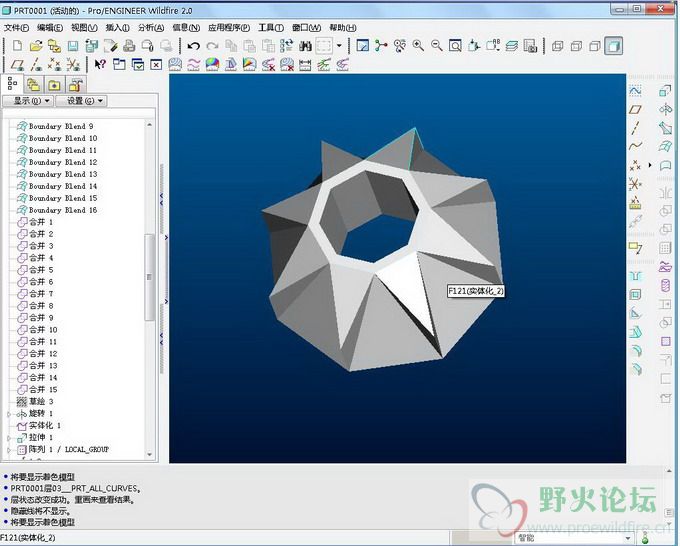Refit the model to the window
Image resolution: width=680 pixels, height=546 pixels.
[455, 46]
